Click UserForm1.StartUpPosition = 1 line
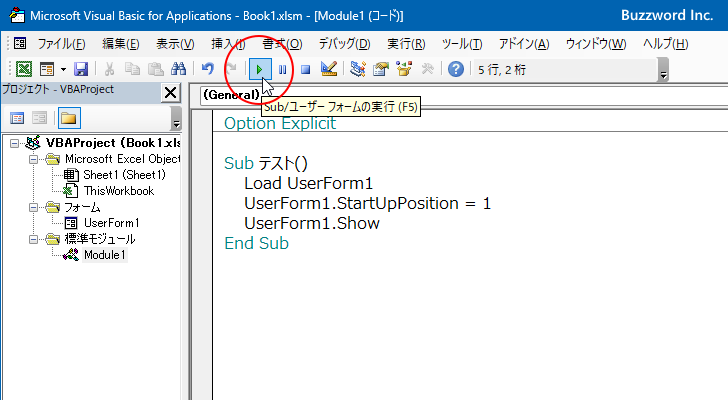 pos(367,203)
